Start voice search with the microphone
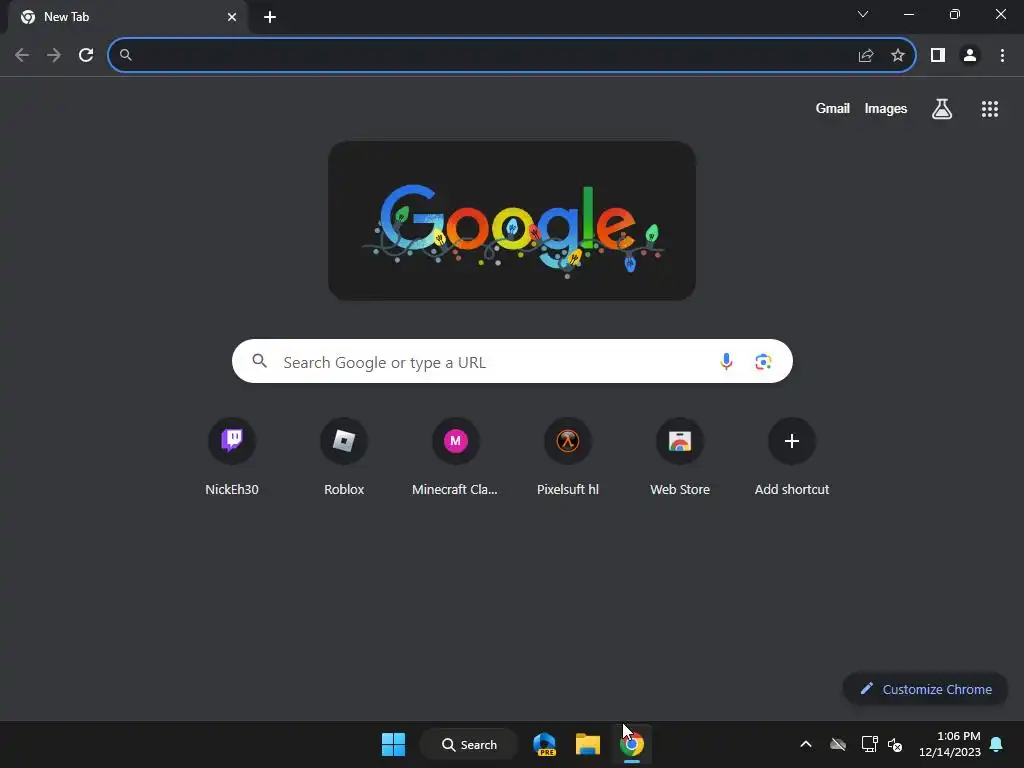This screenshot has width=1024, height=768. click(x=726, y=361)
